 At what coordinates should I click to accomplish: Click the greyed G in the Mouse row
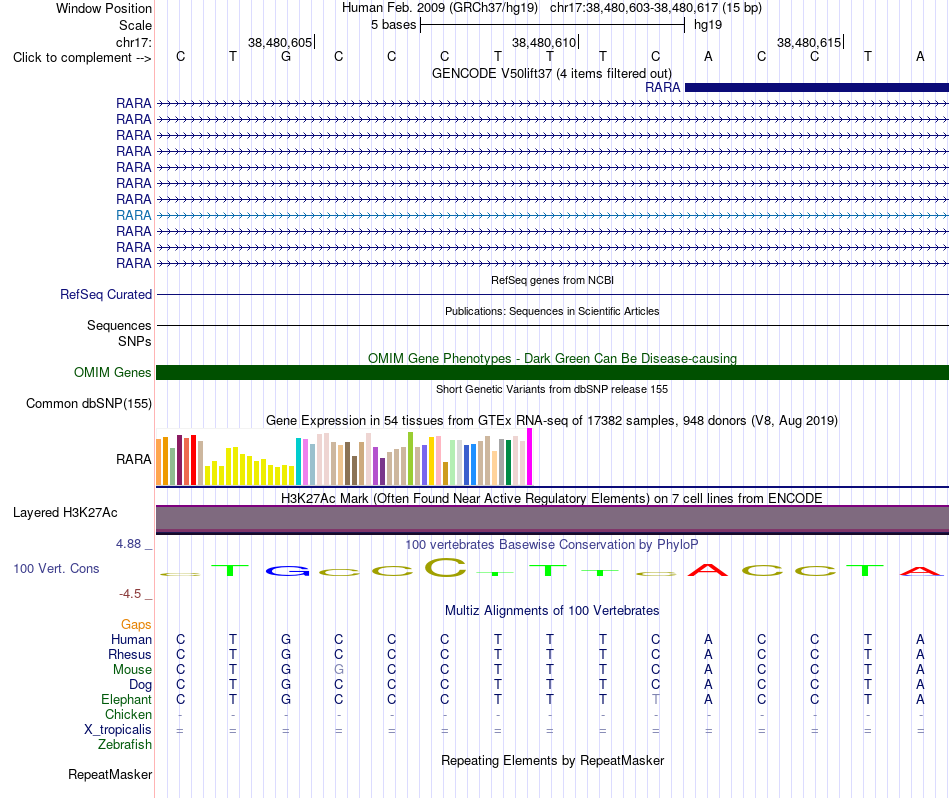pyautogui.click(x=339, y=670)
